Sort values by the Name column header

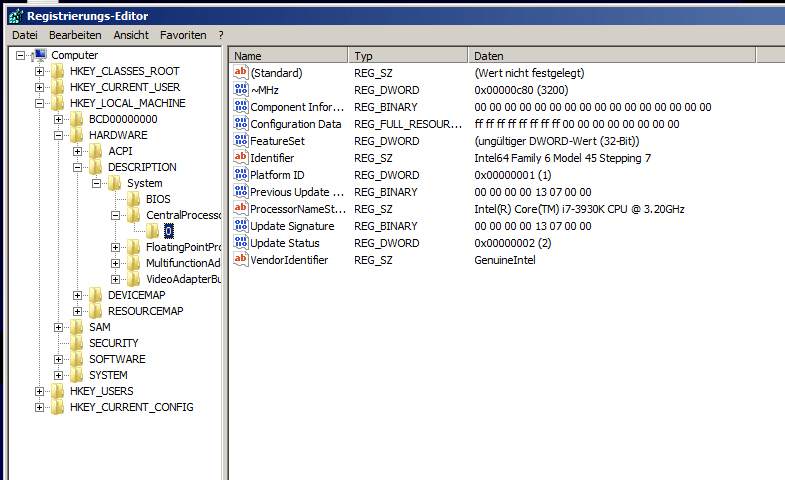pos(289,56)
